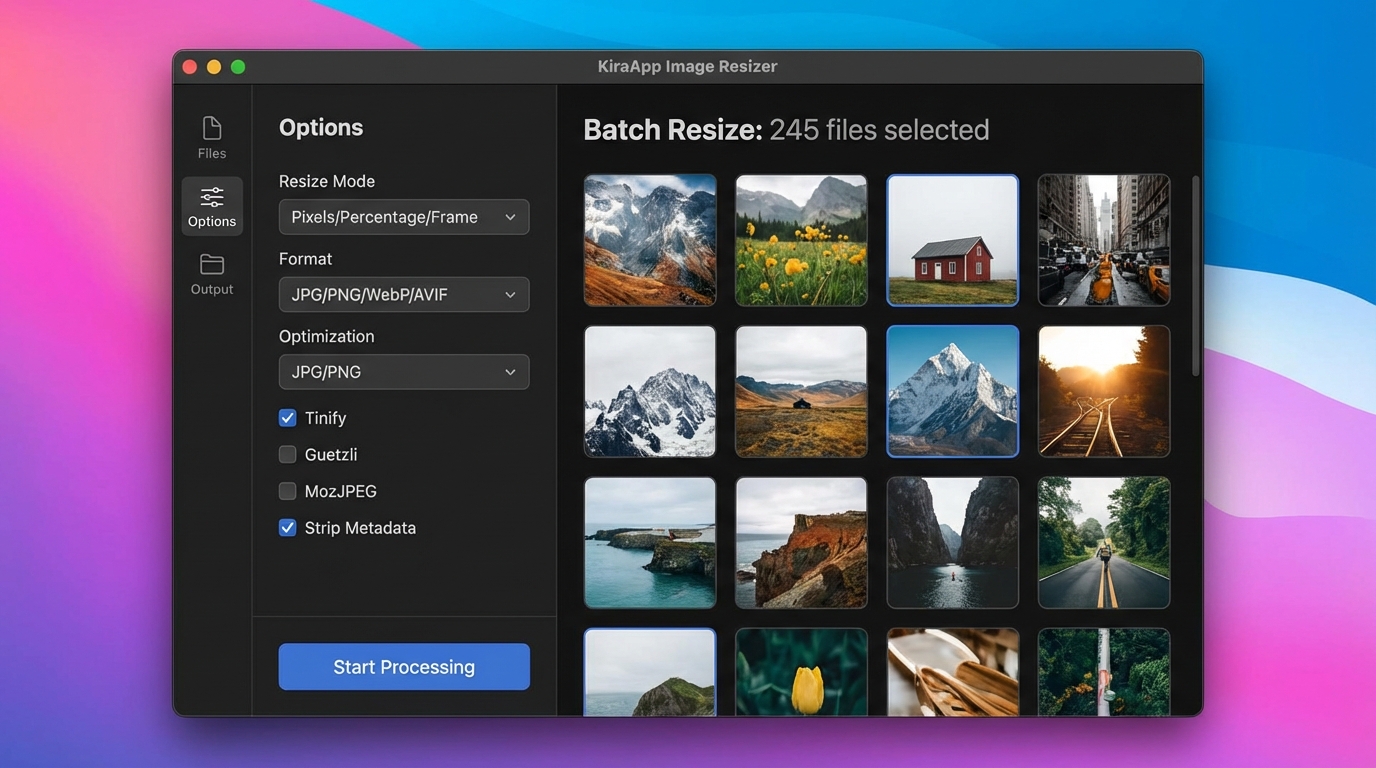Open the Resize Mode dropdown
Screen dimensions: 1376x768
tap(403, 216)
